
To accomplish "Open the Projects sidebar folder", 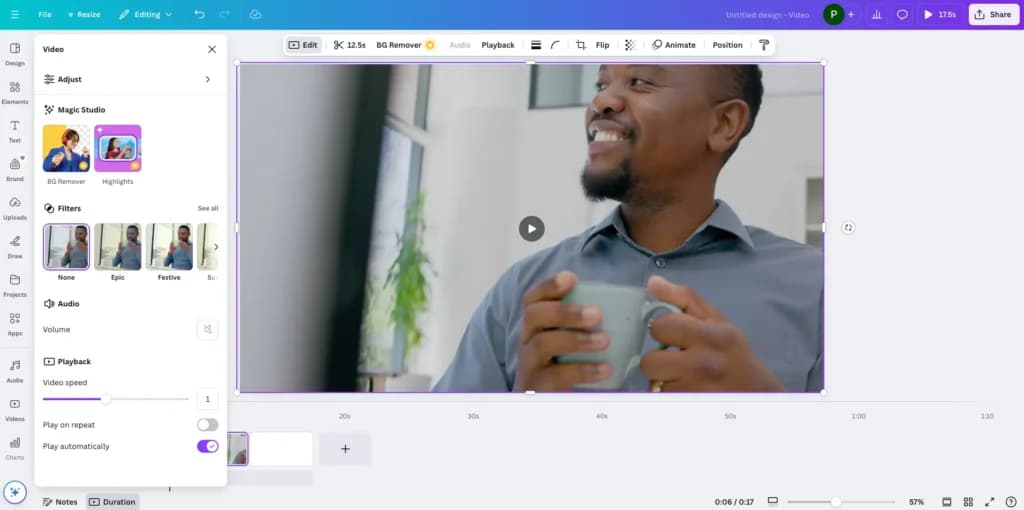I will 14,285.
